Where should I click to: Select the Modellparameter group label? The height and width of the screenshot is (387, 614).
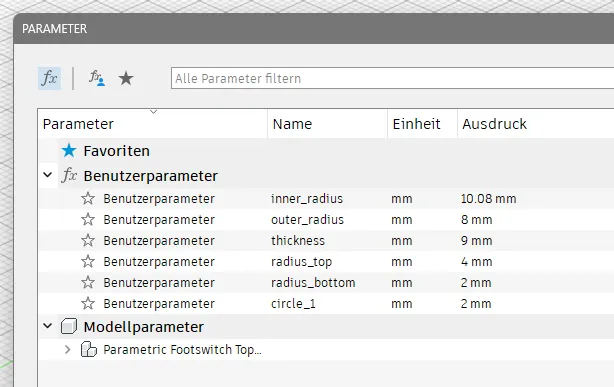144,327
